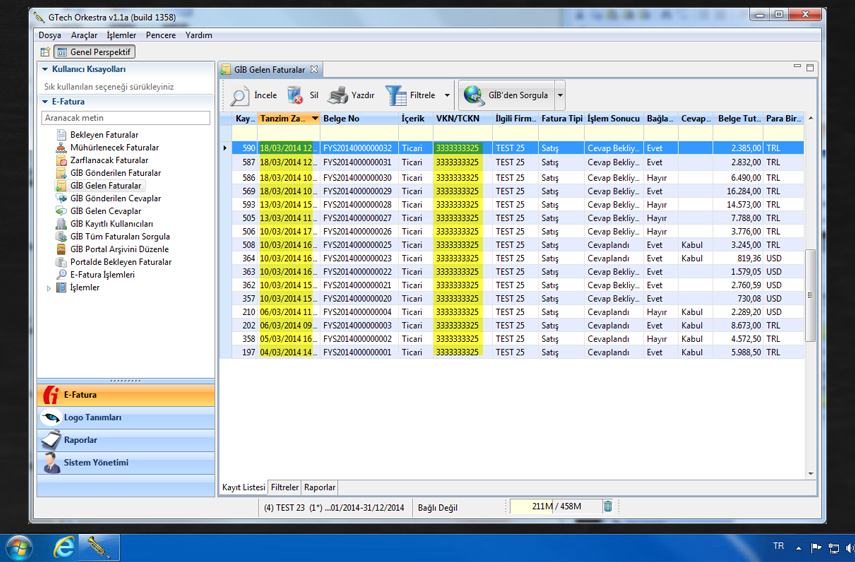Click the Fatura Tipi column header
This screenshot has width=855, height=562.
562,118
